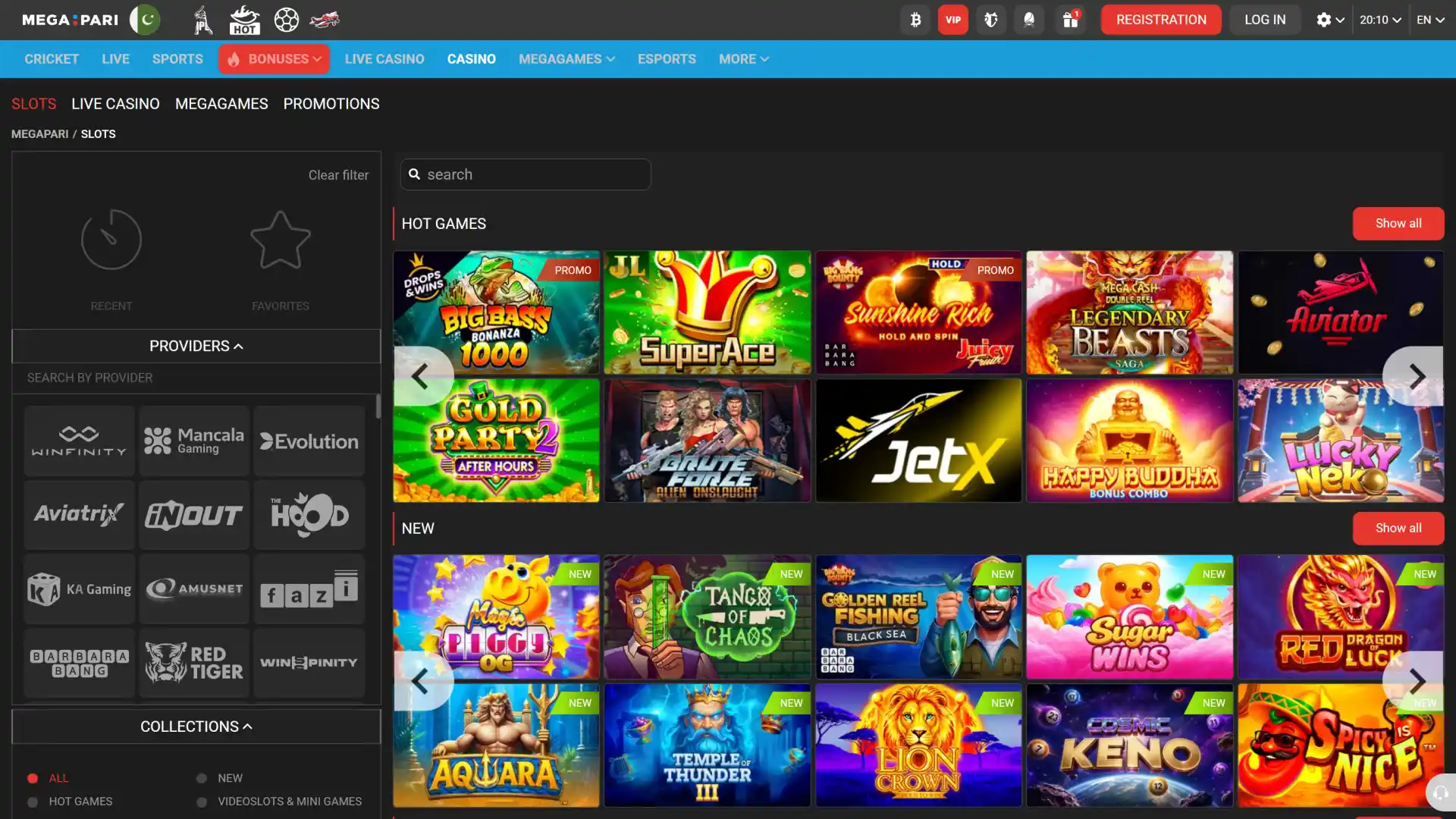1456x819 pixels.
Task: Click the HOT pot icon in header
Action: [244, 20]
